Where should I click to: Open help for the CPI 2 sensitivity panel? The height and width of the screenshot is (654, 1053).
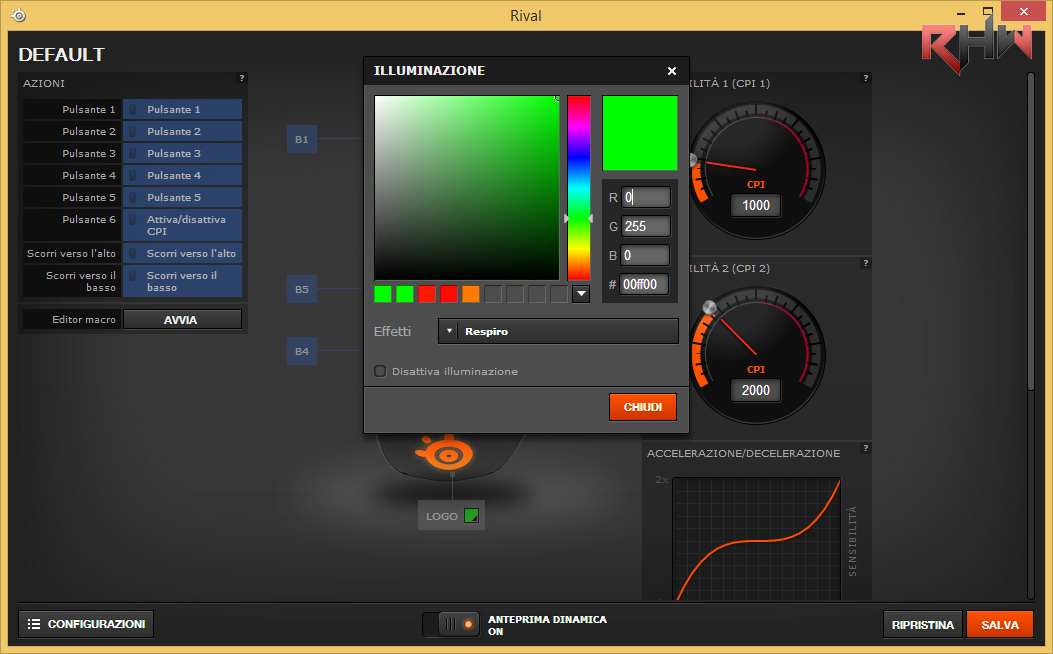coord(866,263)
